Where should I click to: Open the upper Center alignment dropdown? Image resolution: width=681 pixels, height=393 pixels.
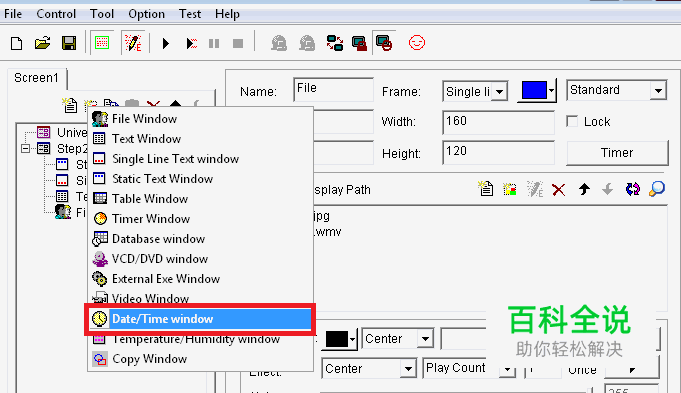pos(426,338)
